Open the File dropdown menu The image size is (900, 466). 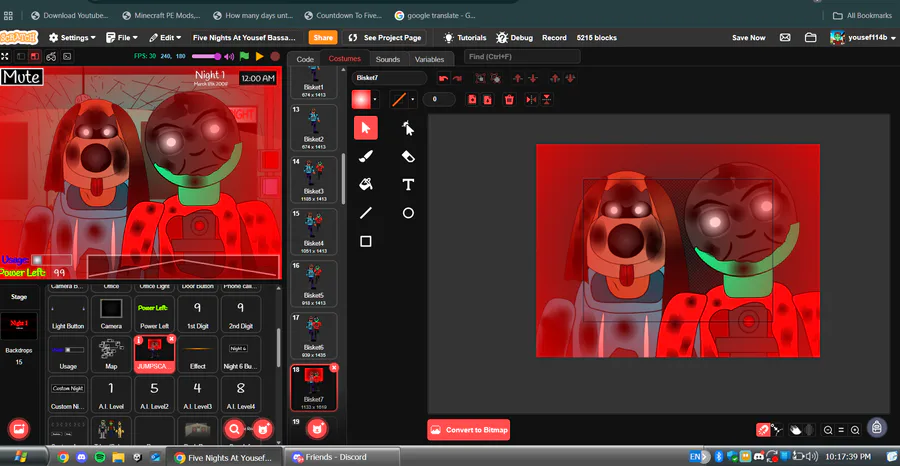click(122, 37)
